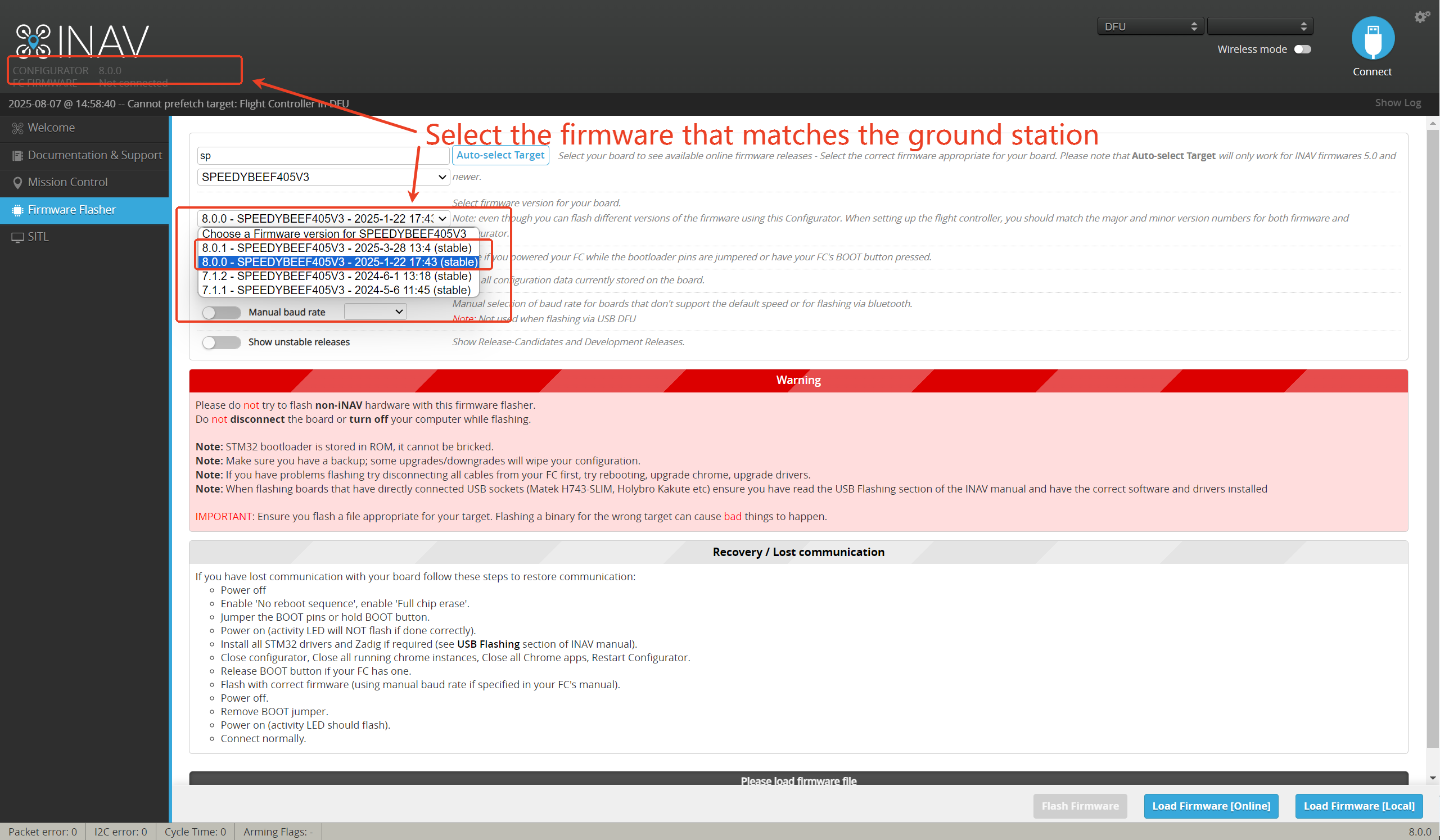This screenshot has width=1440, height=840.
Task: Open the manual baud rate dropdown
Action: pyautogui.click(x=375, y=311)
